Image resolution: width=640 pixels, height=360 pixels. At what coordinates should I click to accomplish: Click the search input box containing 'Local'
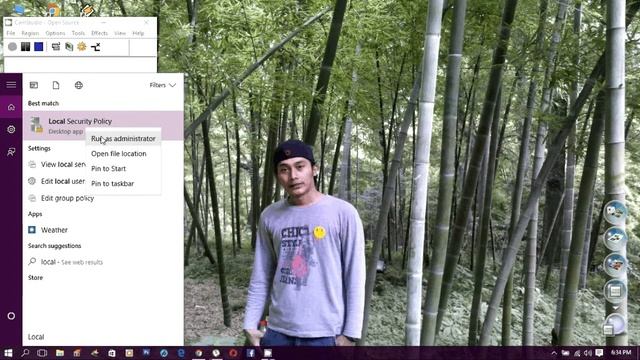tap(103, 337)
